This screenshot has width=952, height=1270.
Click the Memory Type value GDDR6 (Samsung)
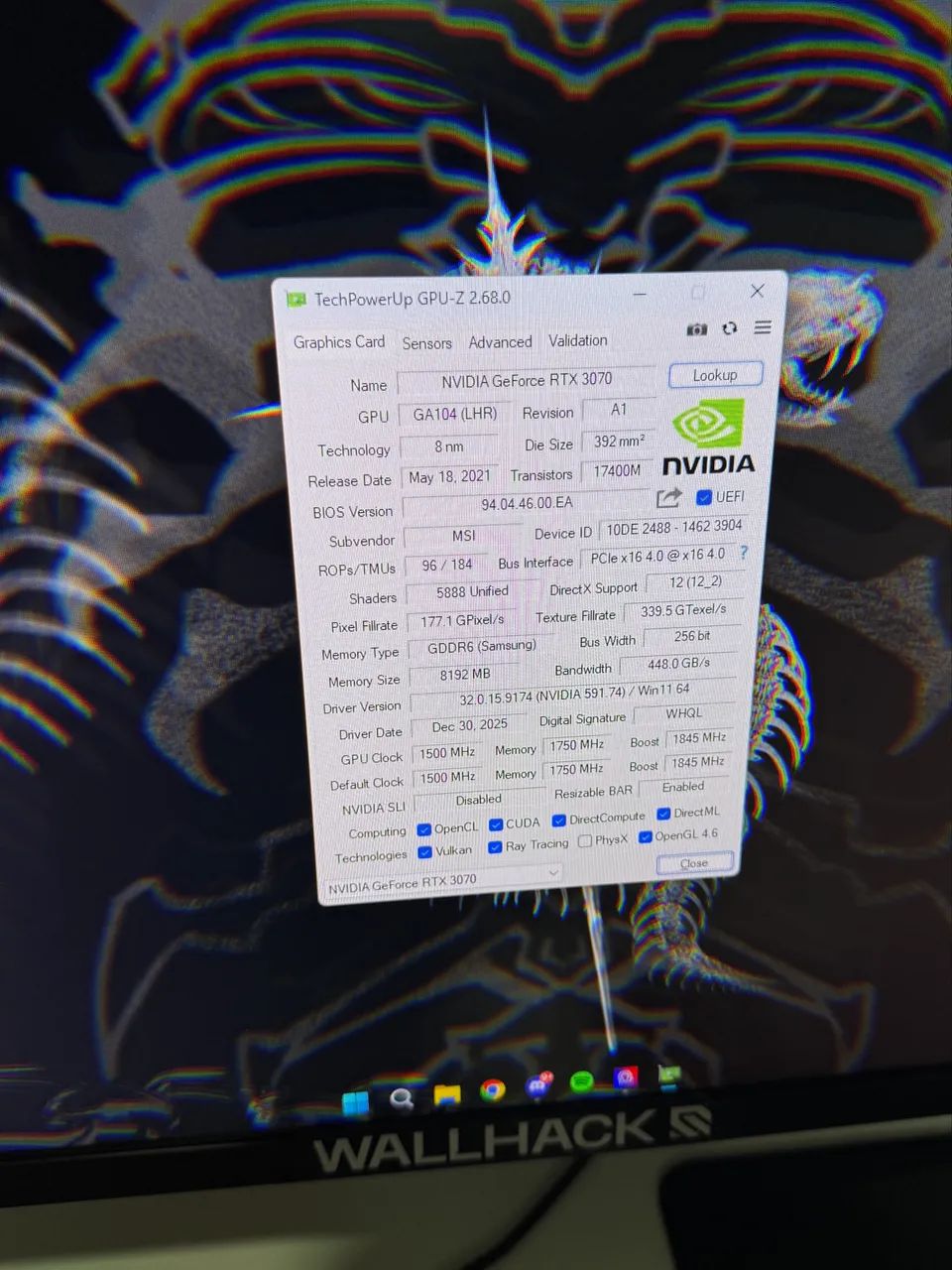481,646
